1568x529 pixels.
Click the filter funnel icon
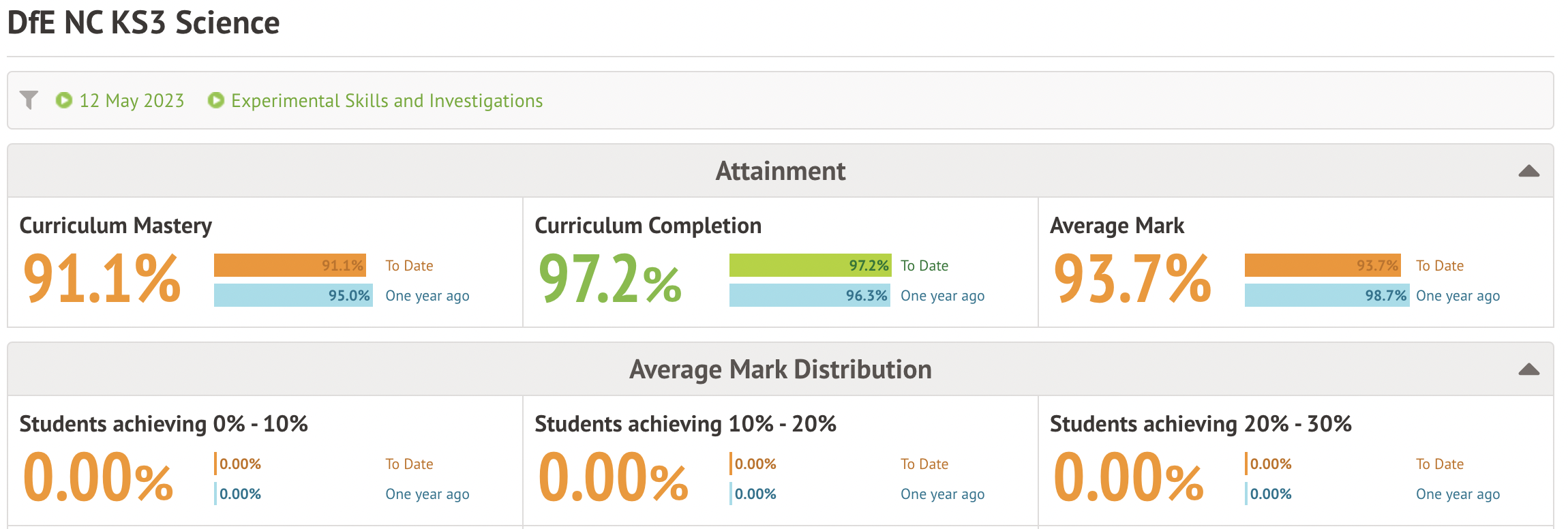[29, 100]
